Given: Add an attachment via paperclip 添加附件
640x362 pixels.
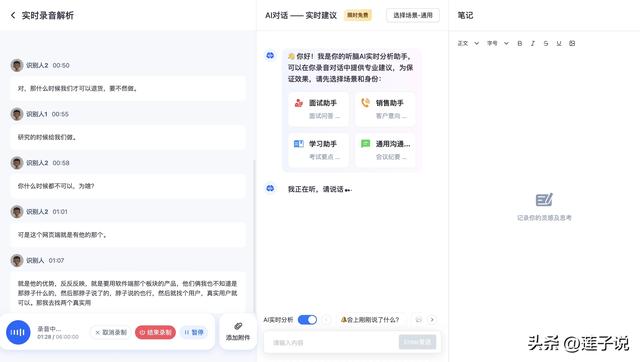Looking at the screenshot, I should (238, 331).
